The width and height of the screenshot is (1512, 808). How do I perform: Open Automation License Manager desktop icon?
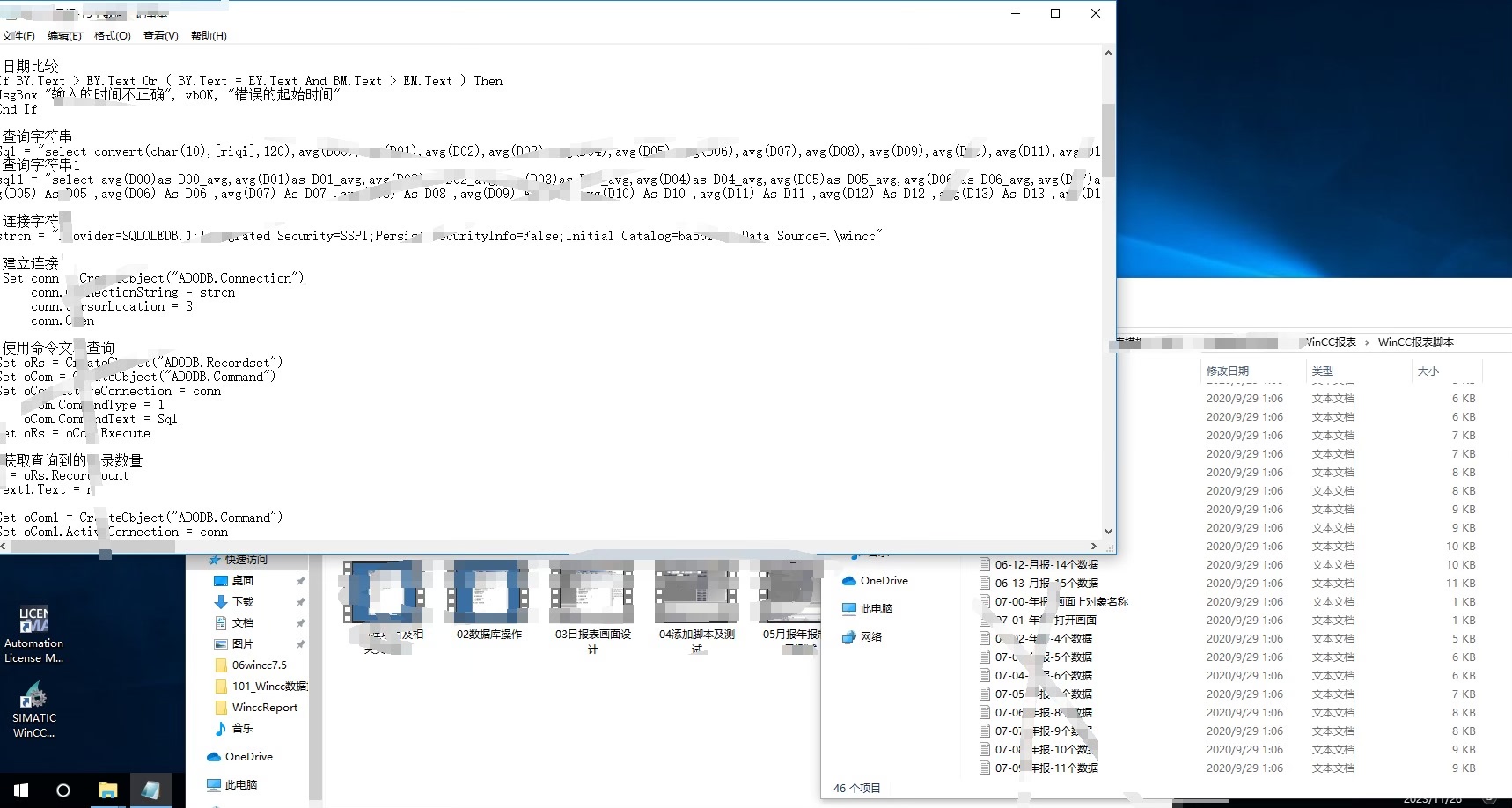point(34,619)
